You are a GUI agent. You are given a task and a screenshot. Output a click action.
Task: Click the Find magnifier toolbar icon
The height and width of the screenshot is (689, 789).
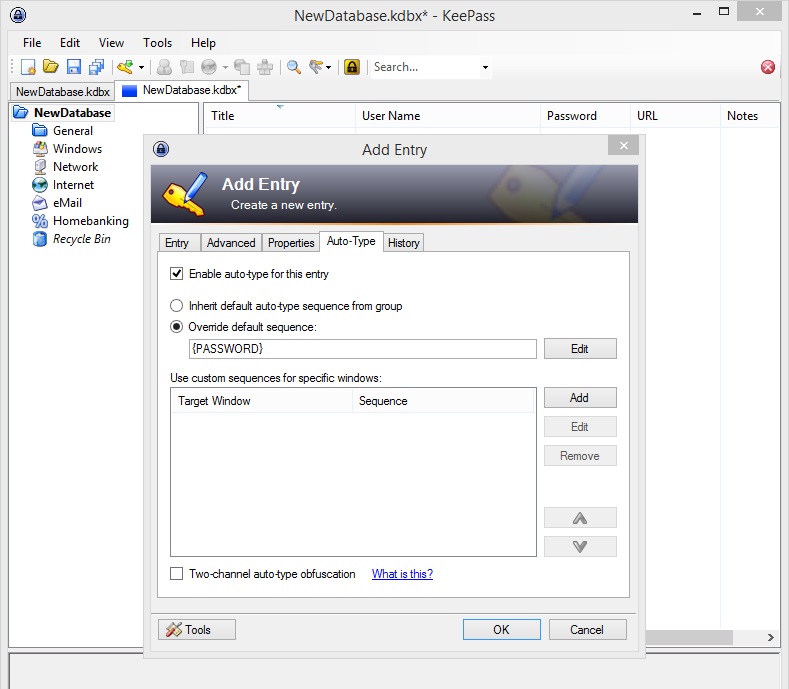294,67
